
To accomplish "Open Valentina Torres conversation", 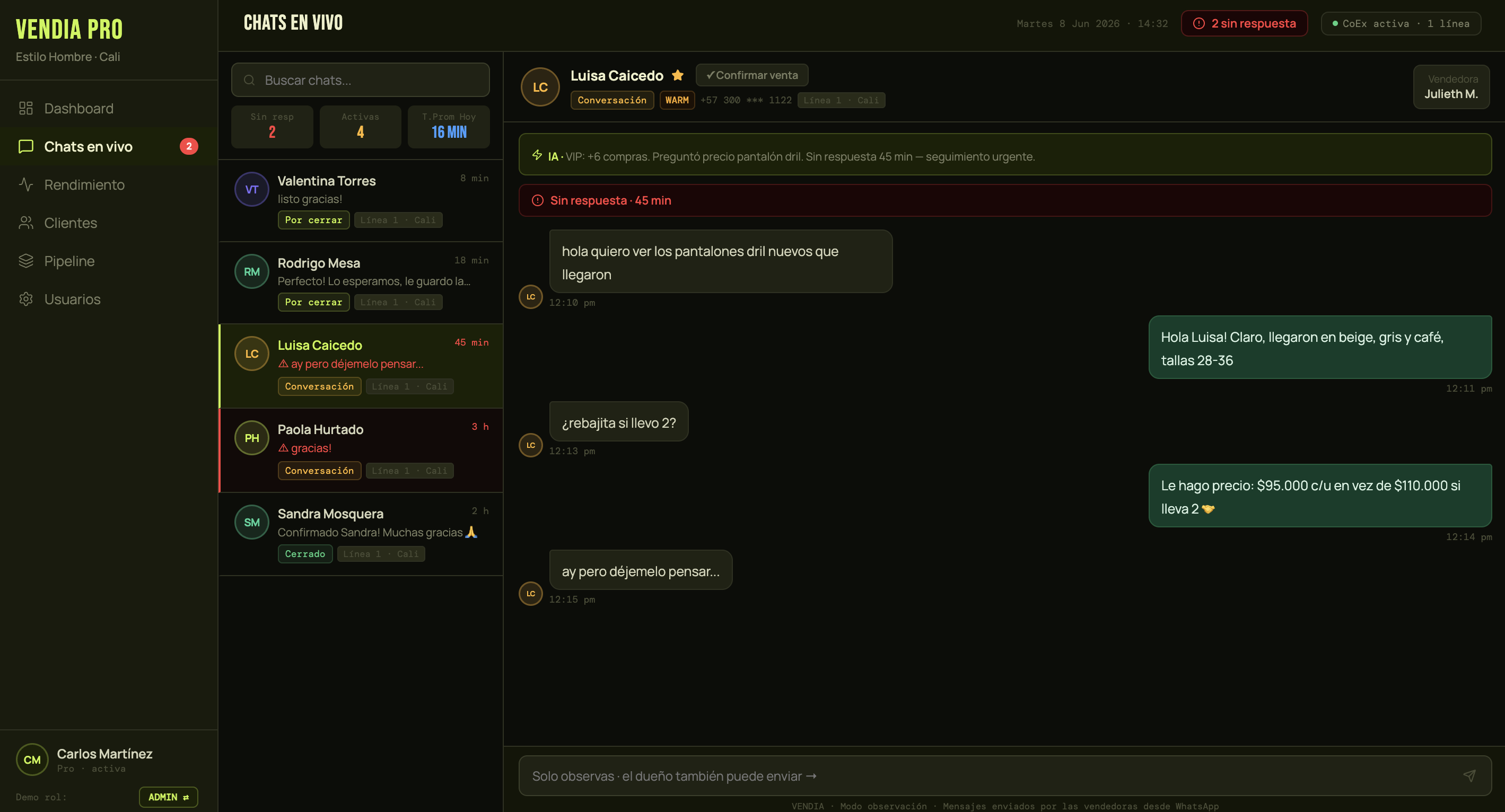I will point(361,200).
